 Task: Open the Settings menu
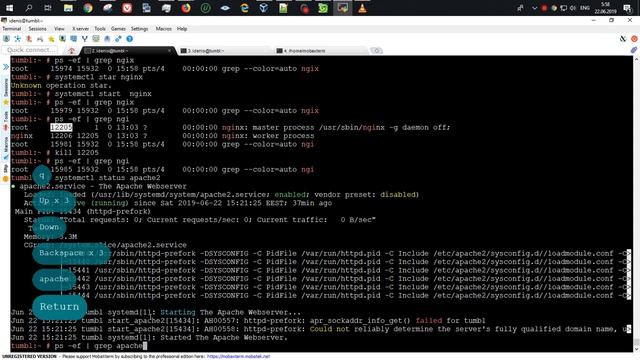point(140,29)
